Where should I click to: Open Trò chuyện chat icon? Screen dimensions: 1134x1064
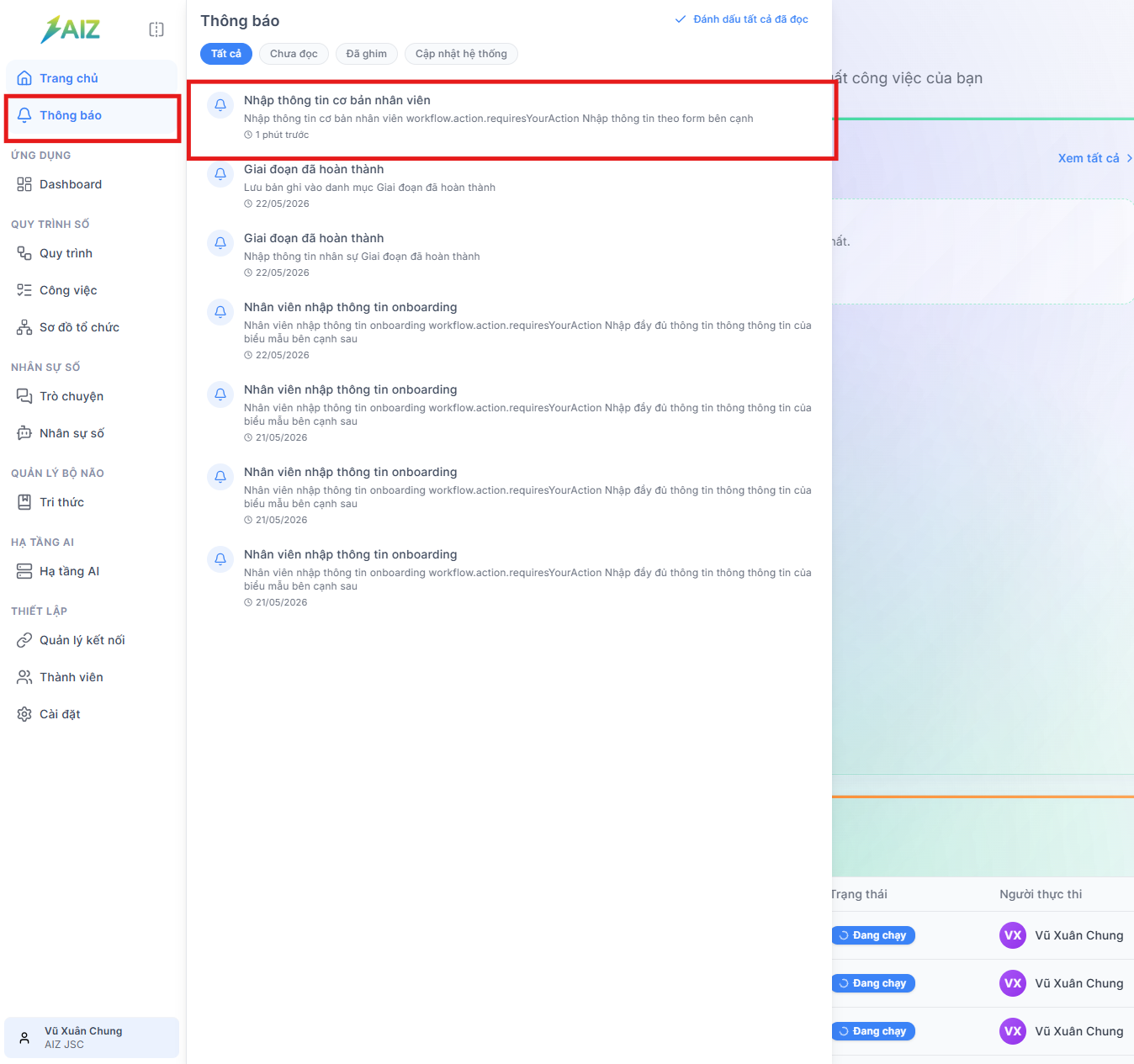pyautogui.click(x=24, y=396)
